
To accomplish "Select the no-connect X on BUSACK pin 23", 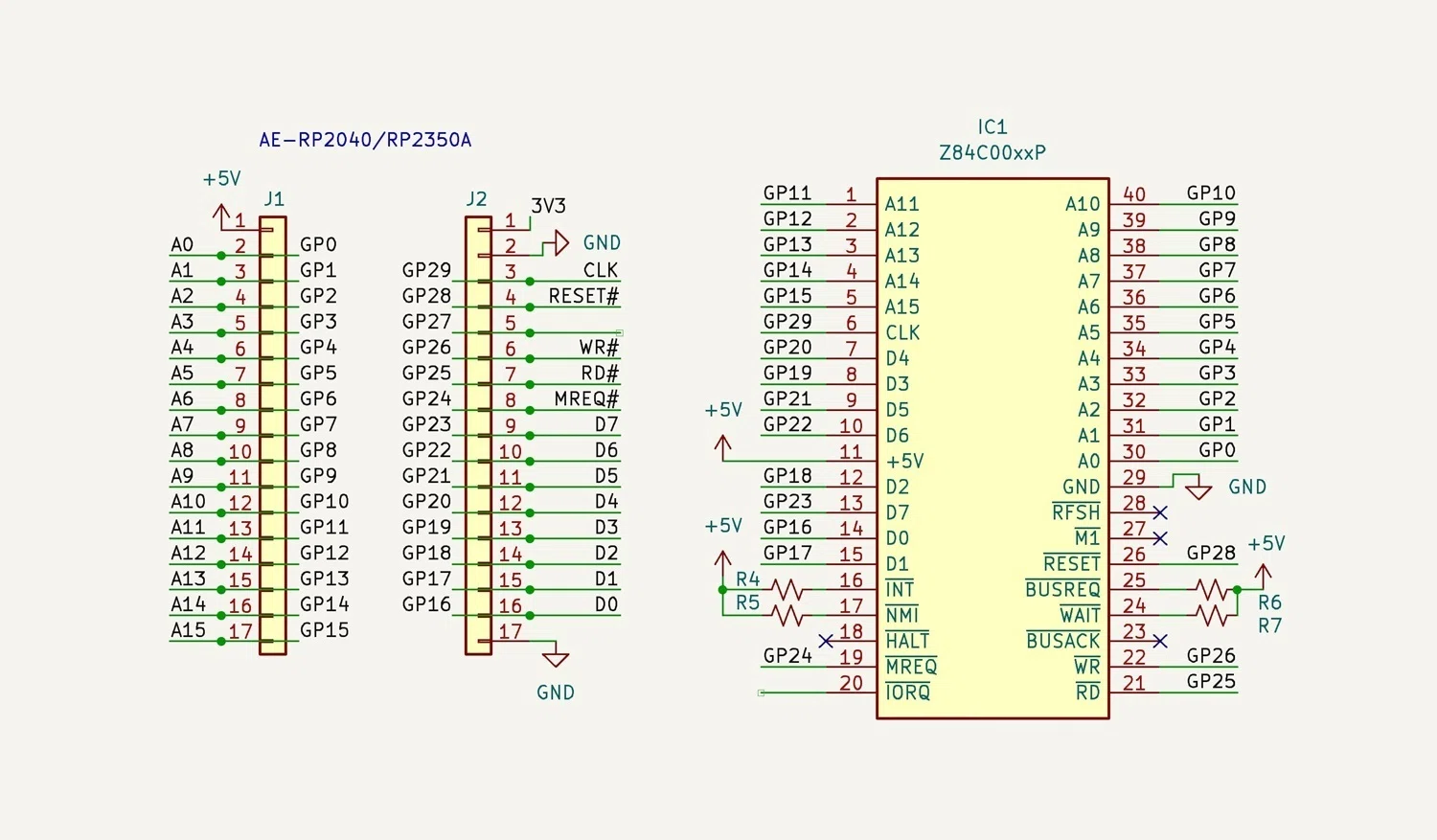I will pos(1160,641).
